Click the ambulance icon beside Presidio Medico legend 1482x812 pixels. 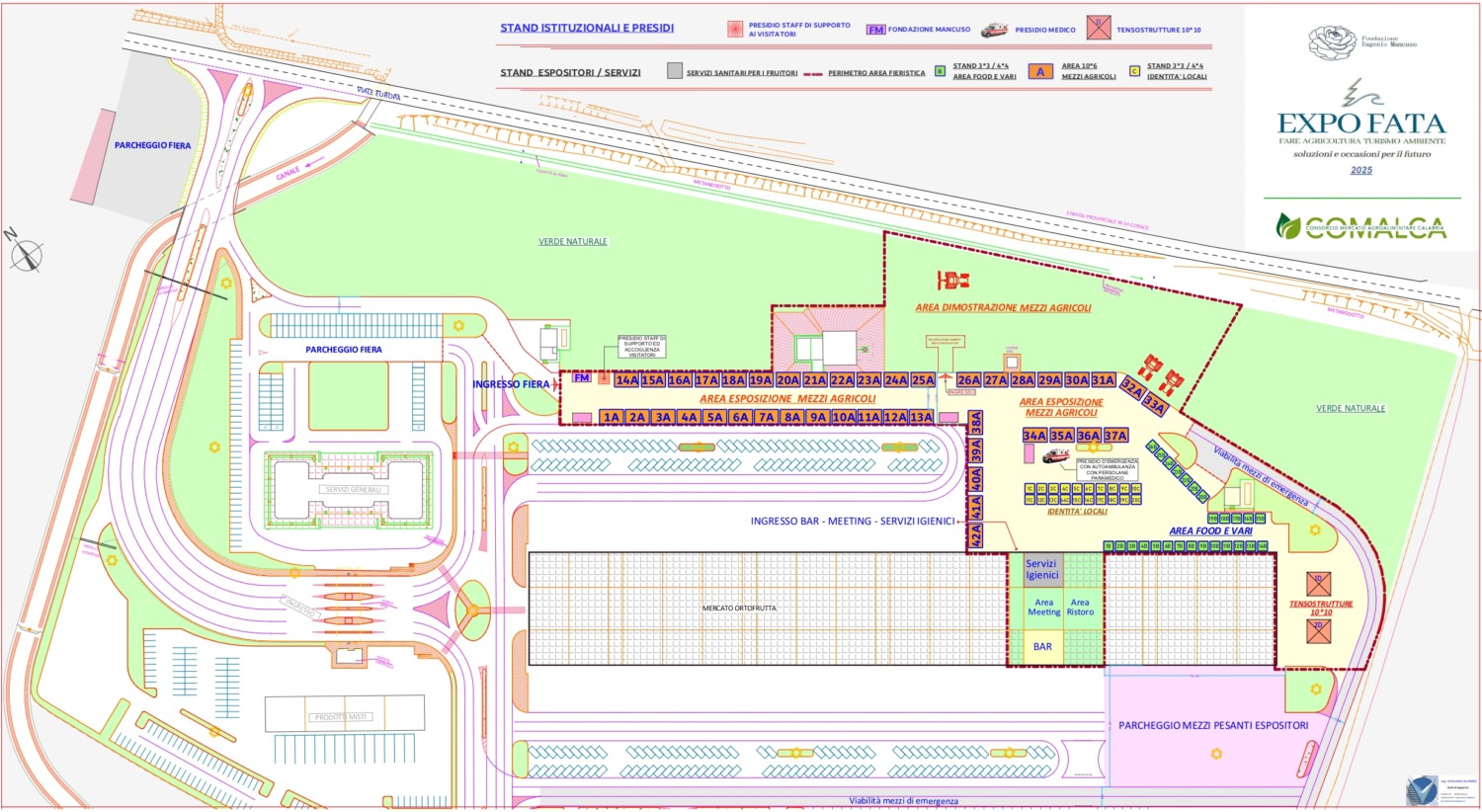coord(995,30)
